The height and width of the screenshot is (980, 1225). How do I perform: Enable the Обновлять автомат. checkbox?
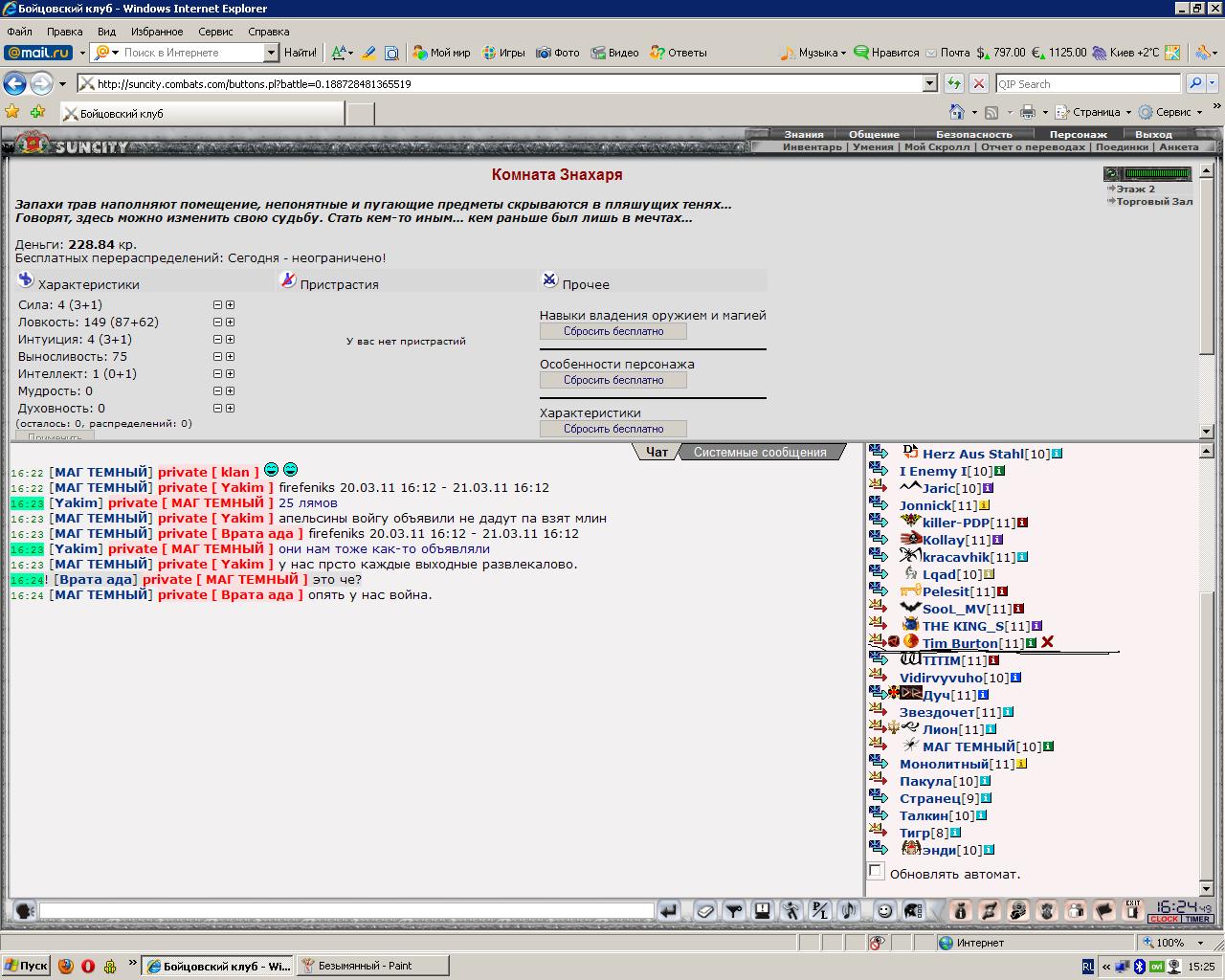pos(876,871)
